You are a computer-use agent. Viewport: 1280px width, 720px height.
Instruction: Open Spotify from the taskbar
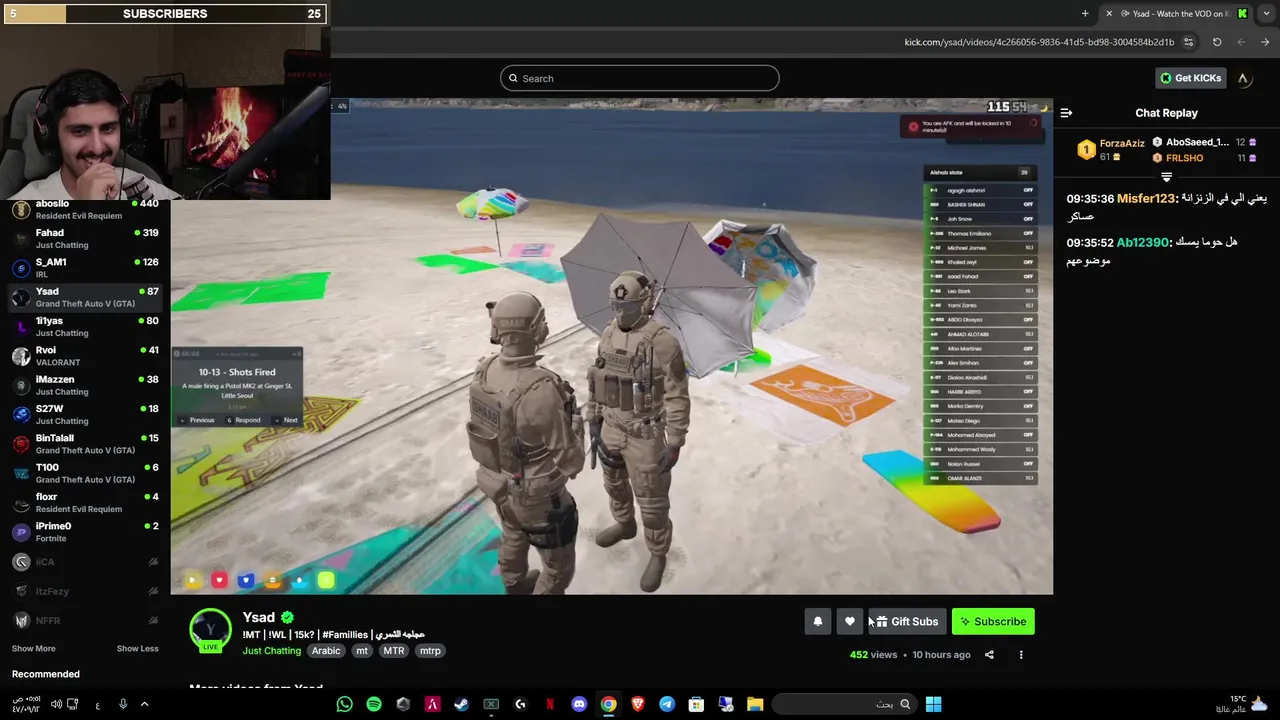(374, 704)
